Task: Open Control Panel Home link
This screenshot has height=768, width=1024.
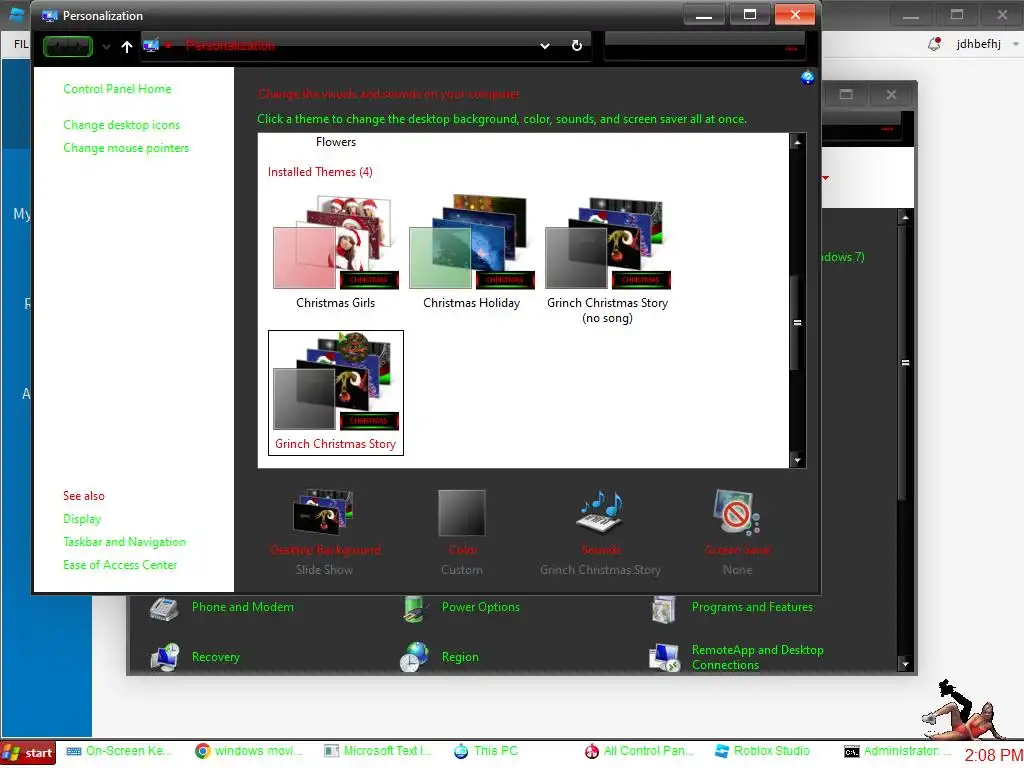Action: point(117,89)
